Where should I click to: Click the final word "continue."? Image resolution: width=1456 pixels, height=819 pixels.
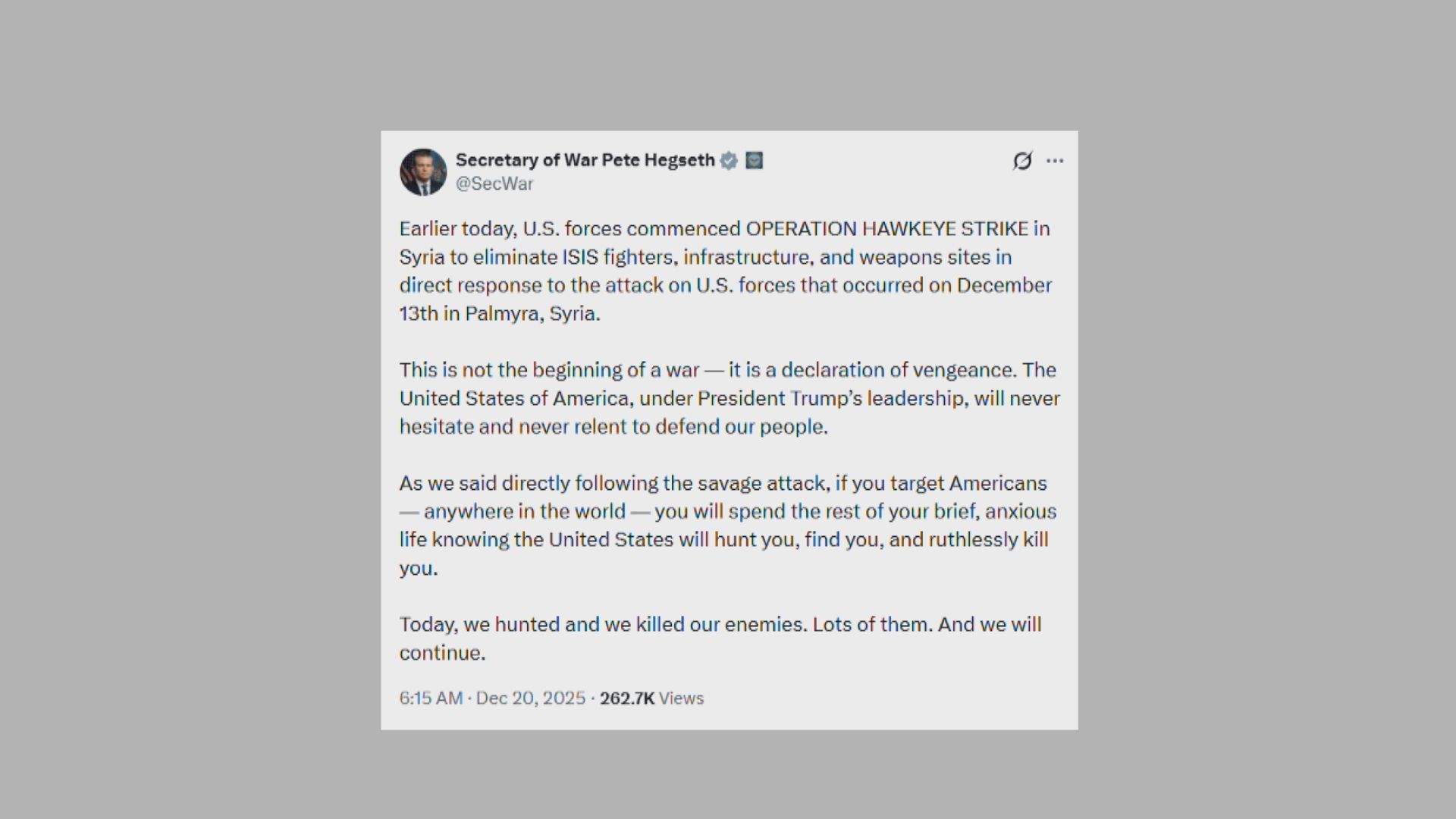pyautogui.click(x=442, y=654)
